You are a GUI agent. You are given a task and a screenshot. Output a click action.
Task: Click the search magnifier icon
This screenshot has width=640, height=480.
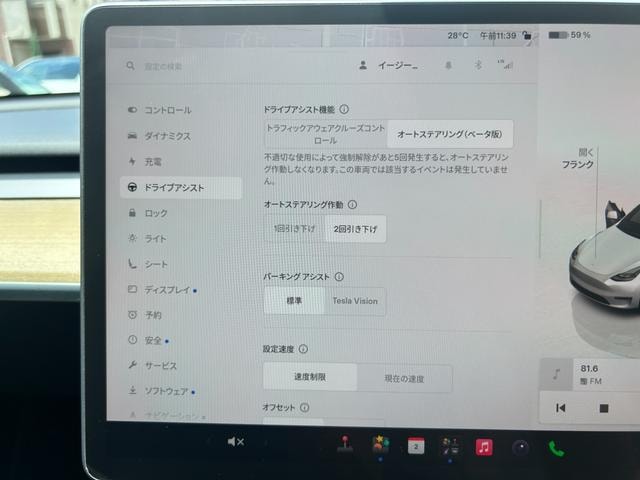click(x=131, y=65)
